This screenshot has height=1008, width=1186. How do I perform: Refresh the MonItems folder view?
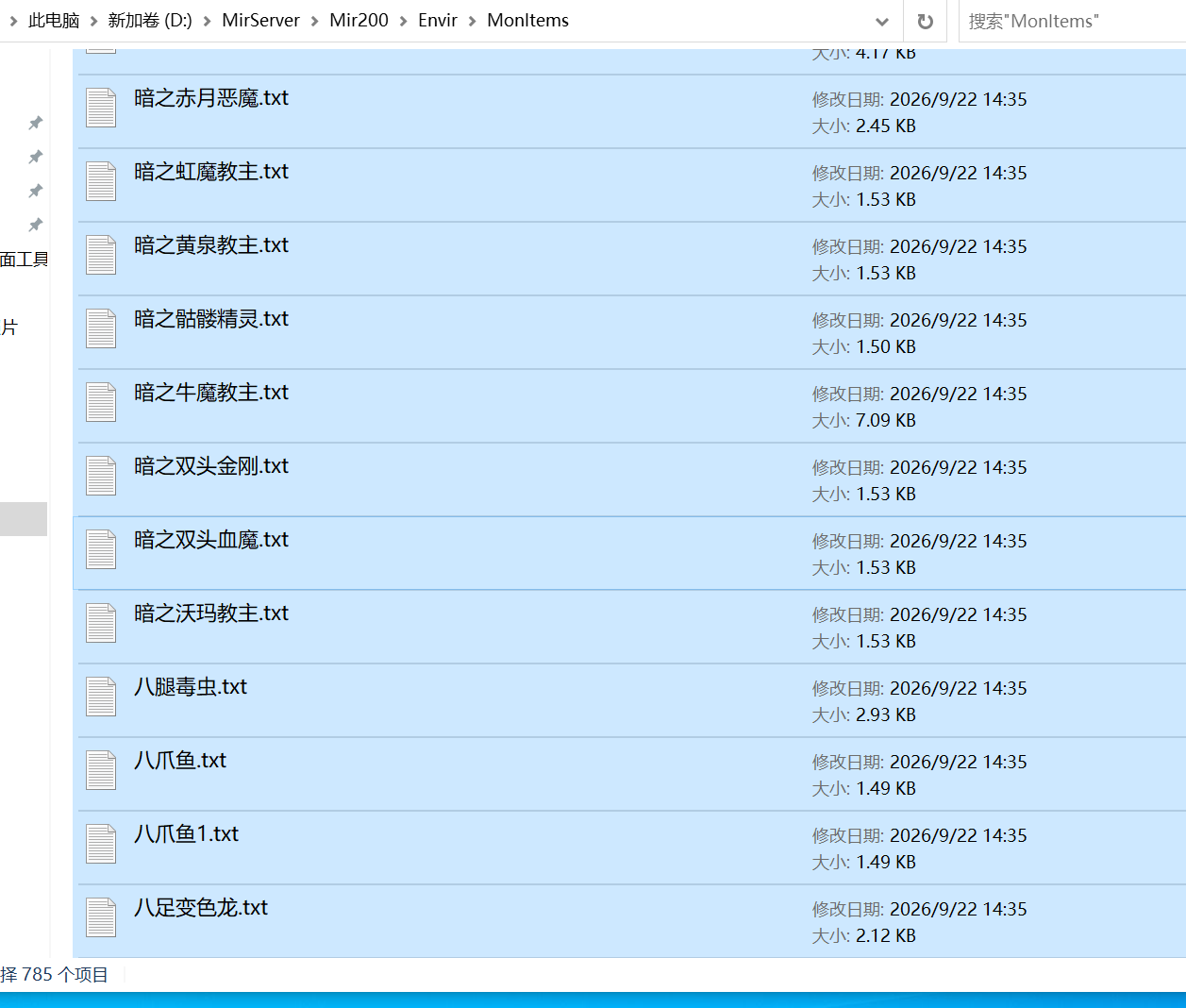[926, 21]
